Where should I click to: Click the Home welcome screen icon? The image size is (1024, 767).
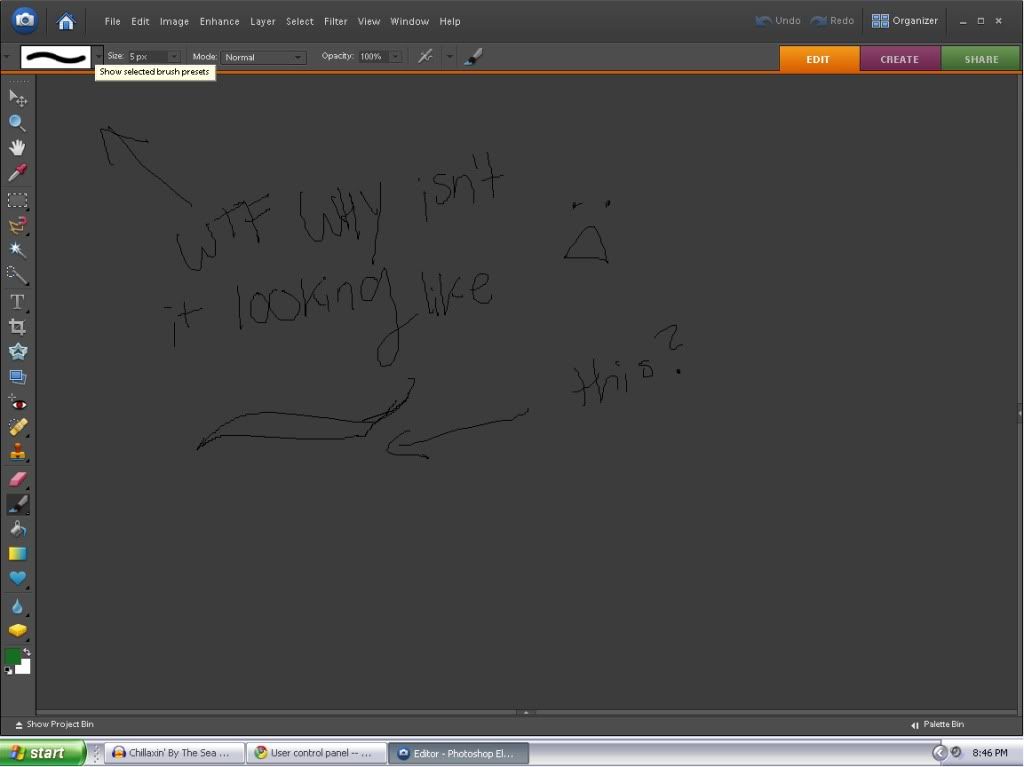66,21
